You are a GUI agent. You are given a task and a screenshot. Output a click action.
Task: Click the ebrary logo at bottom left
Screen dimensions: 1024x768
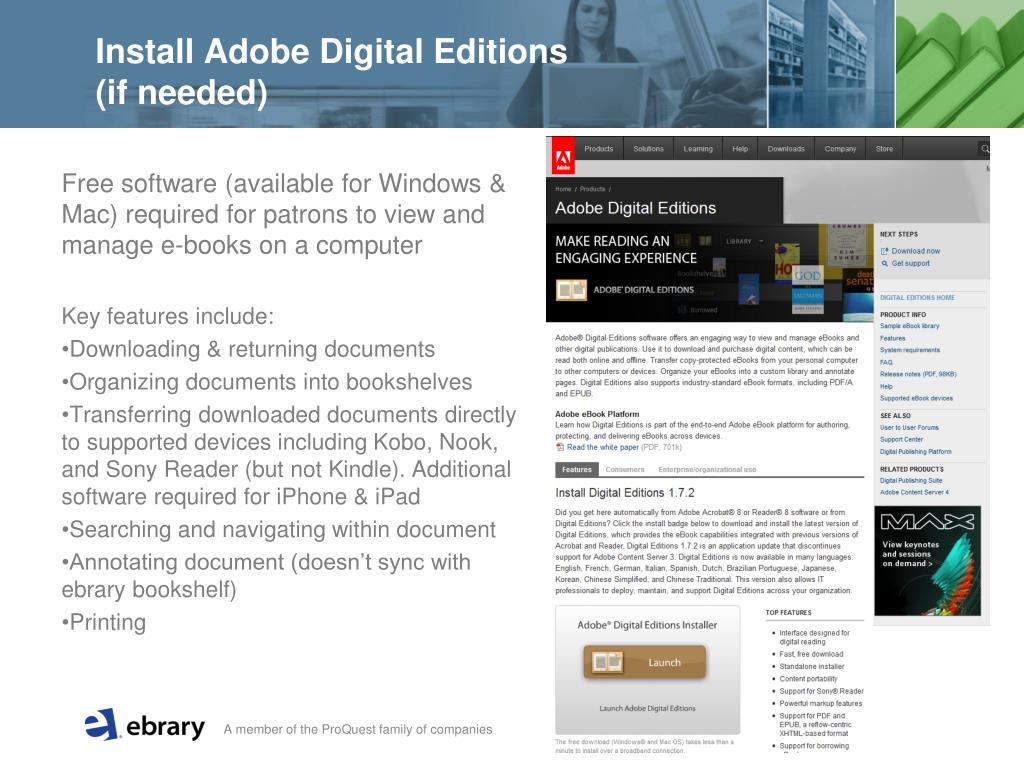[145, 725]
